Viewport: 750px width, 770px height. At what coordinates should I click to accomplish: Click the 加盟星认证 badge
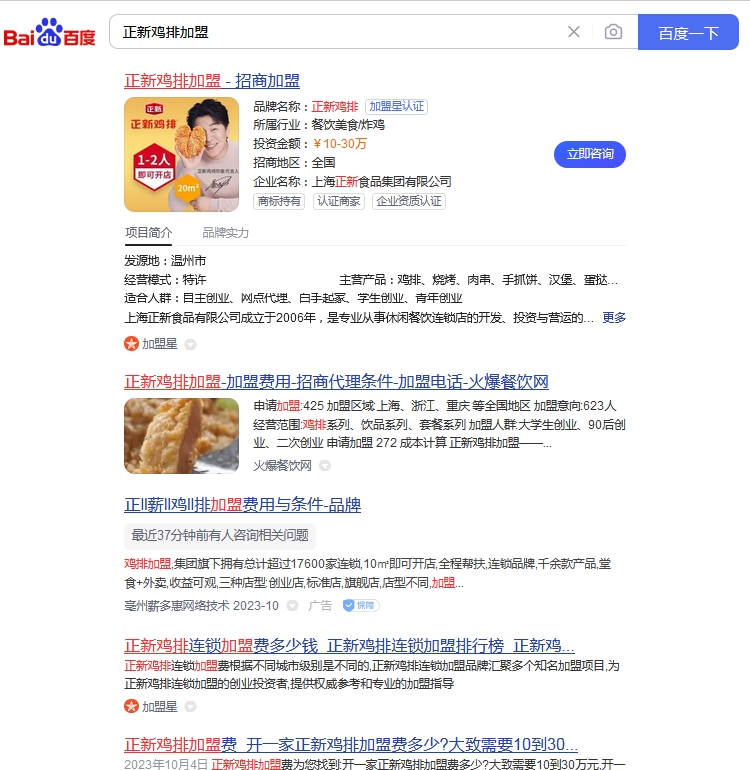coord(396,107)
